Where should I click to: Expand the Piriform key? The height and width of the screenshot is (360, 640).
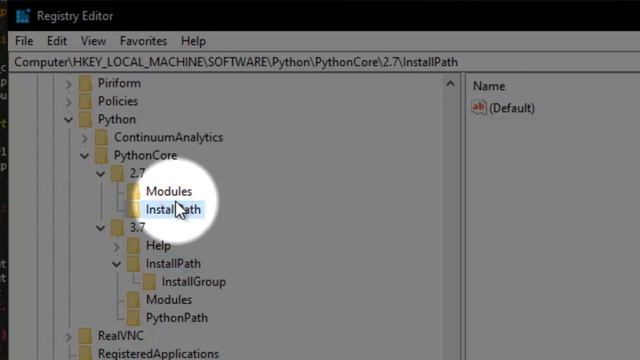tap(69, 84)
